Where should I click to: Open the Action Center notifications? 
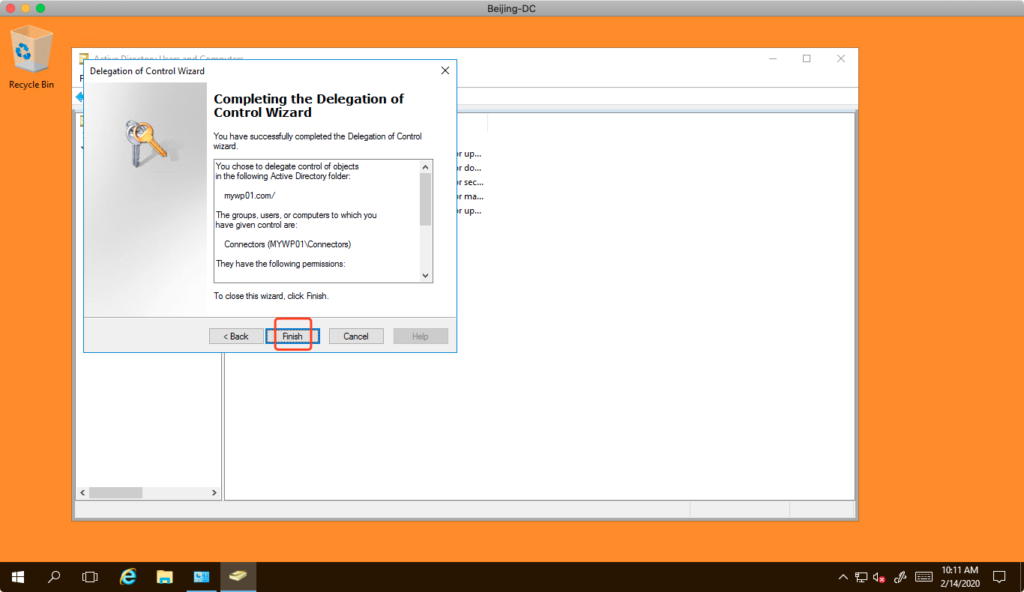click(998, 577)
